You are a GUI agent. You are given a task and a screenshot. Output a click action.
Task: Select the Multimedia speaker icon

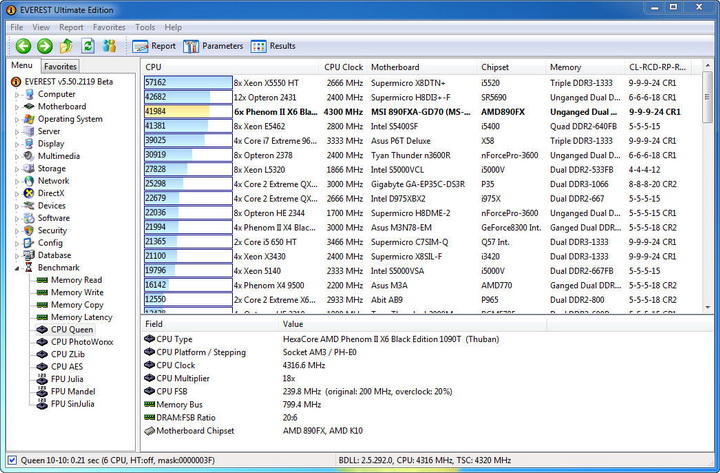29,156
